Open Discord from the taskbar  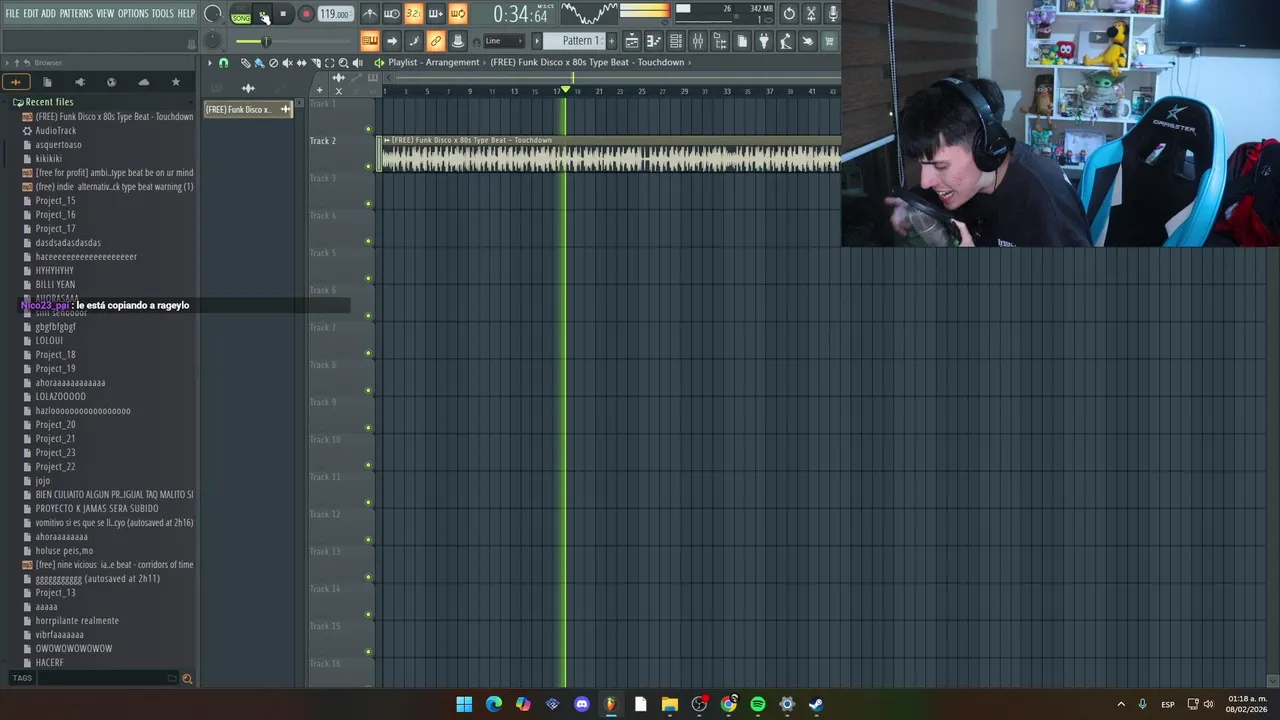tap(582, 704)
